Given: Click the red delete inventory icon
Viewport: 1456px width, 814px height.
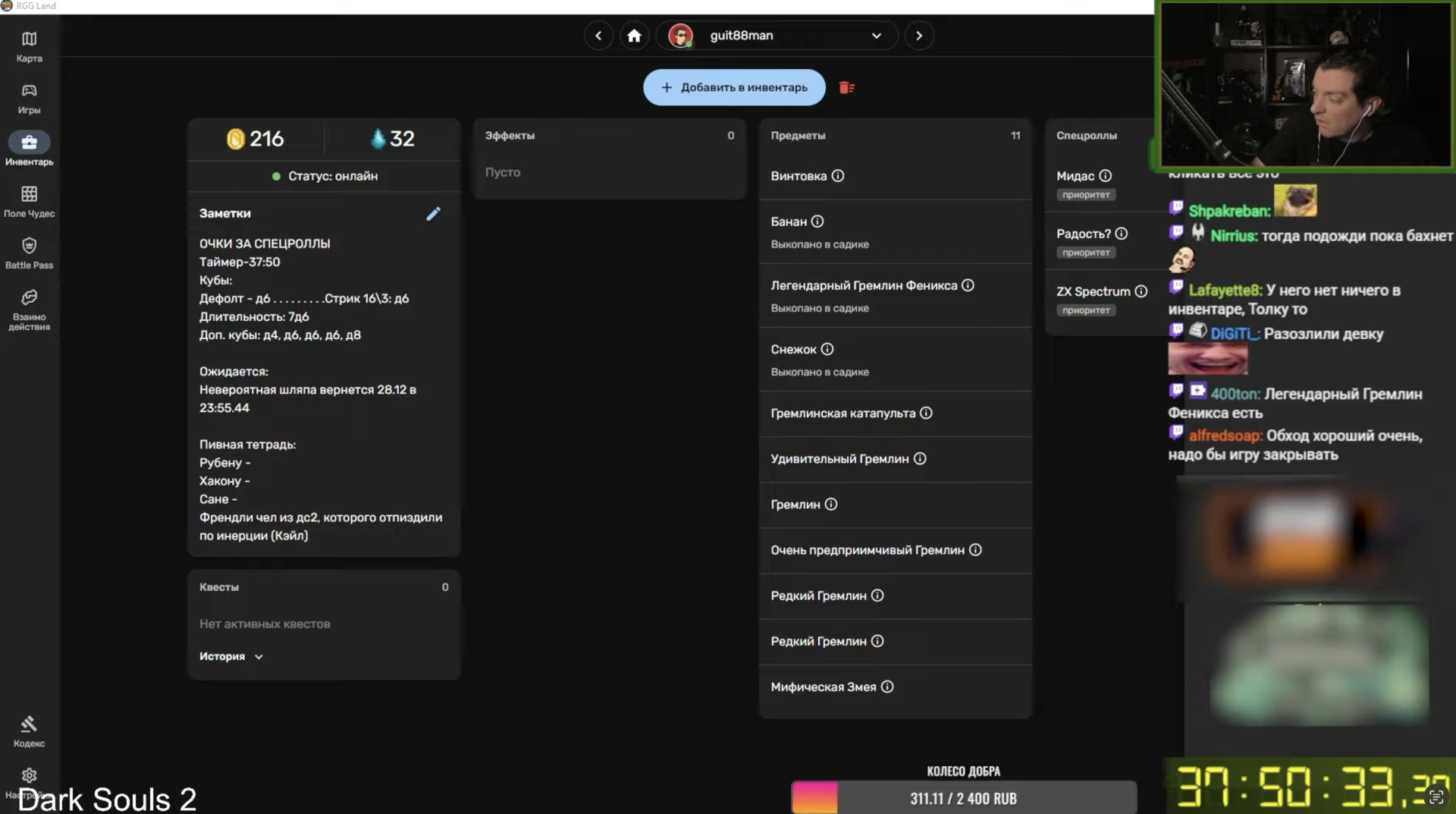Looking at the screenshot, I should pos(846,88).
